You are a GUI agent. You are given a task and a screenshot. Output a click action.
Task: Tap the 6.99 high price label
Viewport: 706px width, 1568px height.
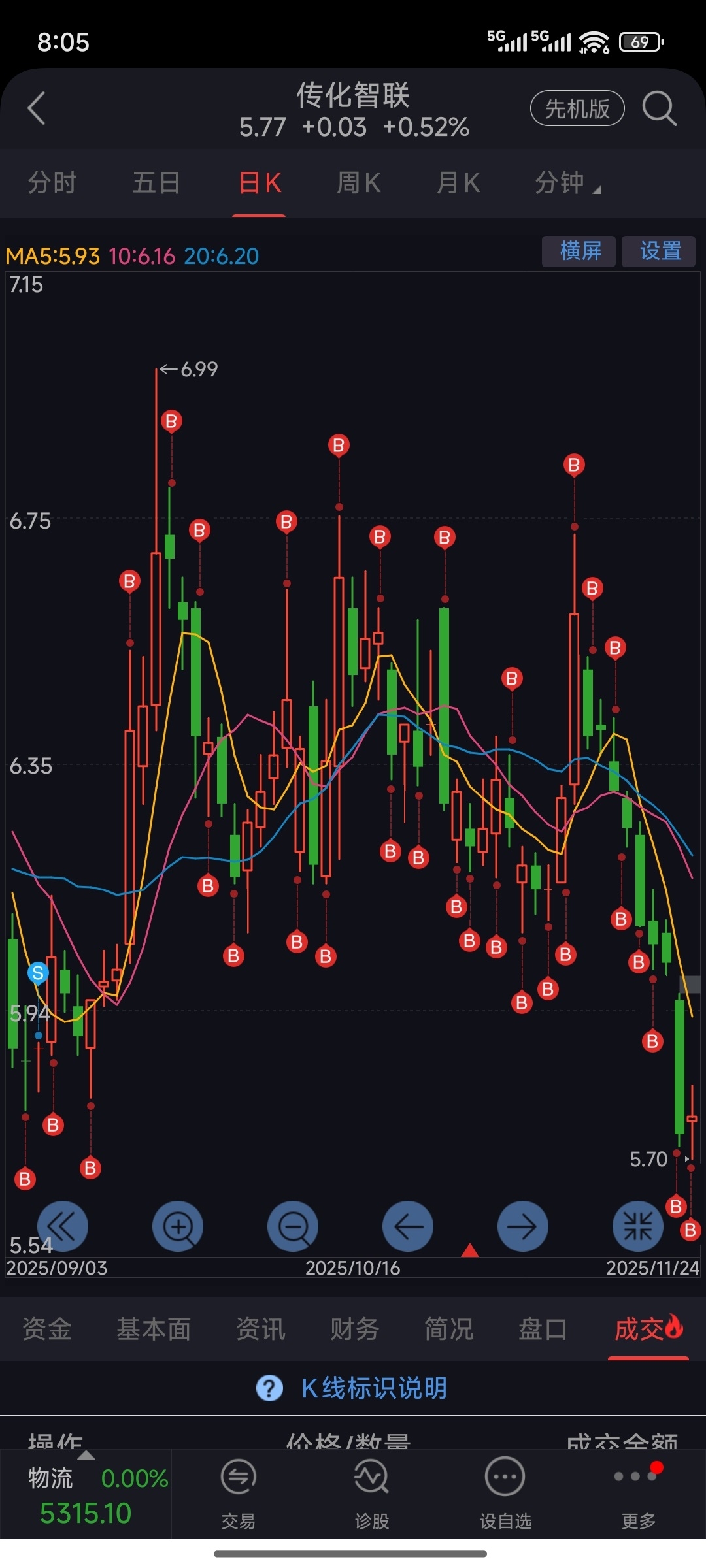[x=199, y=370]
